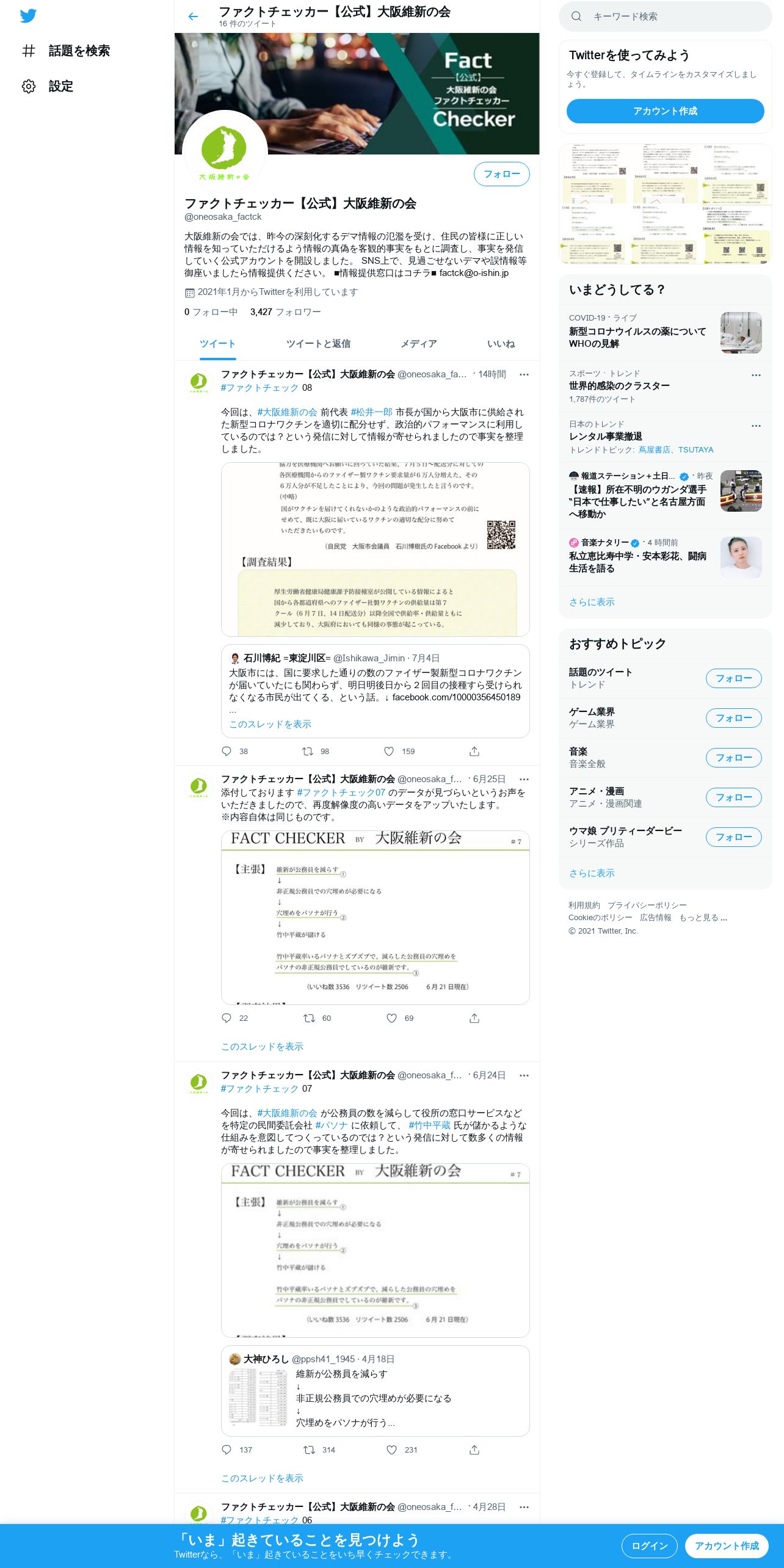The height and width of the screenshot is (1568, 784).
Task: Open options for 世界的感染のクラスター trend
Action: [756, 376]
